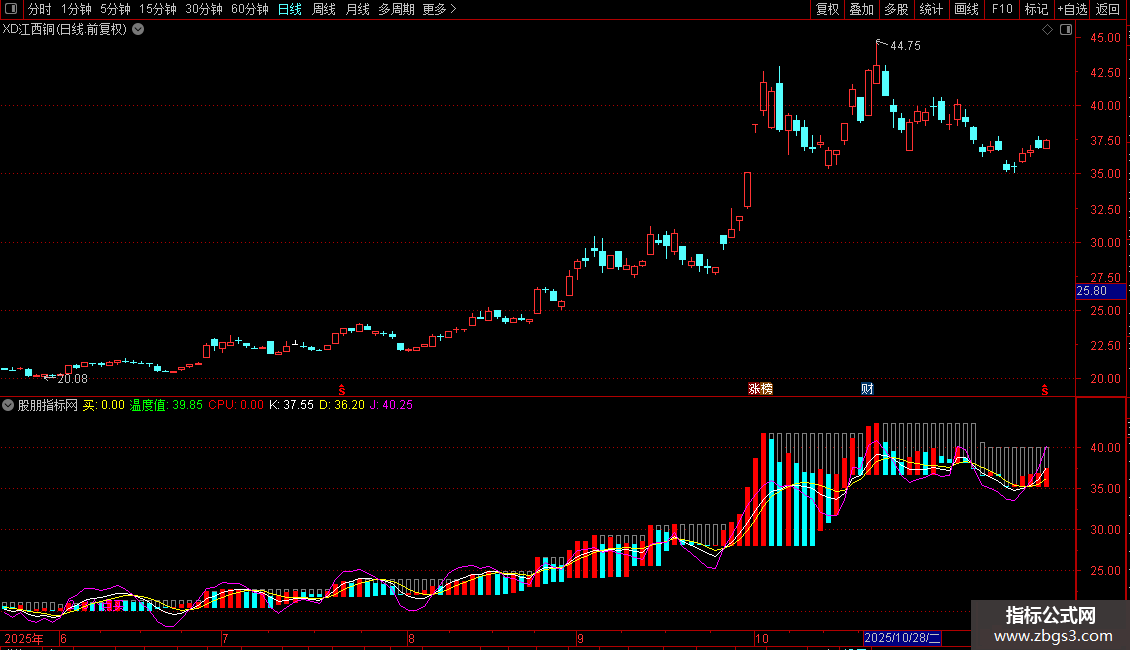Image resolution: width=1130 pixels, height=650 pixels.
Task: Toggle the left side panel icon
Action: click(11, 9)
